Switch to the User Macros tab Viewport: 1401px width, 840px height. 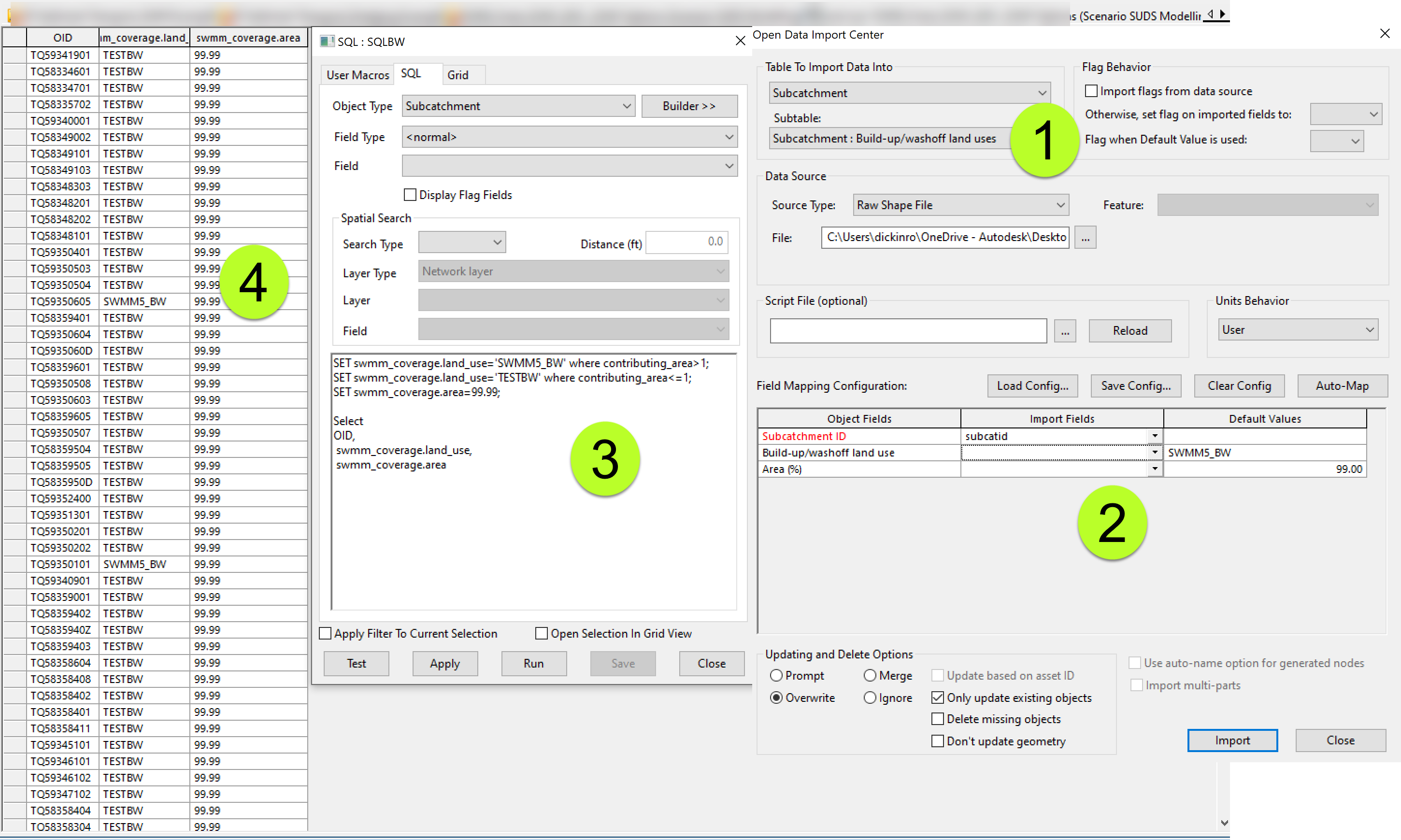click(x=358, y=75)
